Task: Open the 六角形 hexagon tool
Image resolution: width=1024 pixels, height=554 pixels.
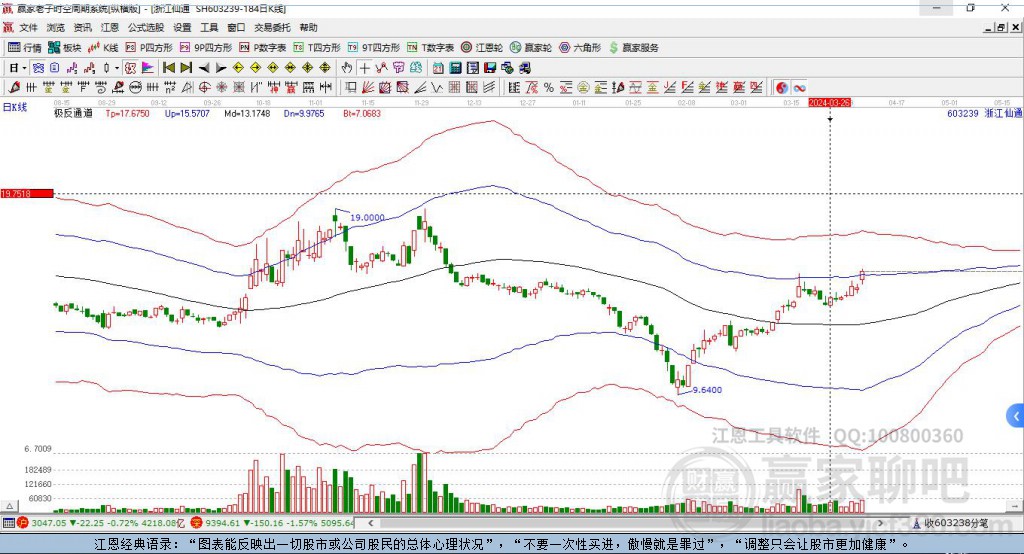Action: coord(580,48)
